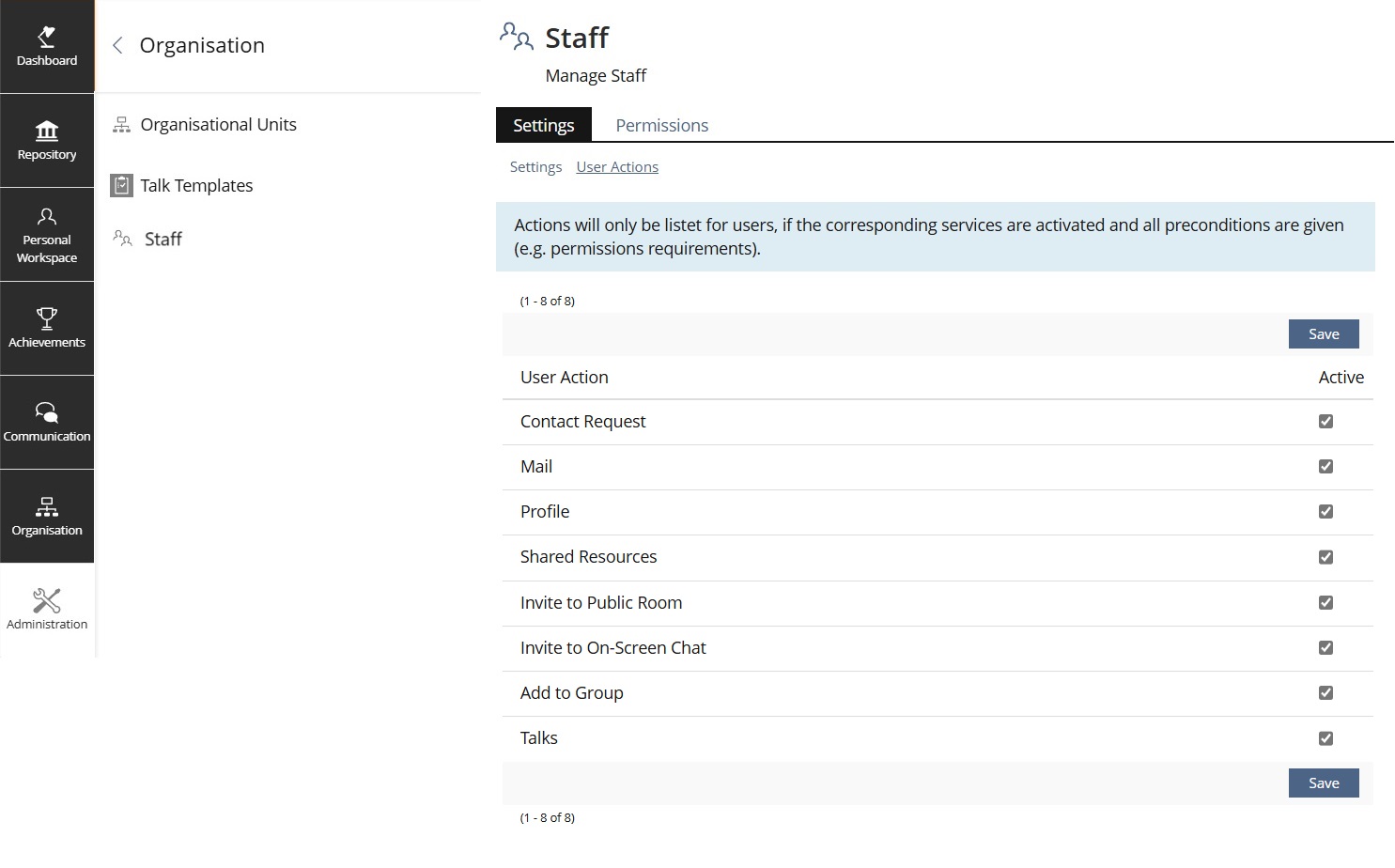Viewport: 1395px width, 868px height.
Task: Uncheck the Talks active checkbox
Action: 1325,738
